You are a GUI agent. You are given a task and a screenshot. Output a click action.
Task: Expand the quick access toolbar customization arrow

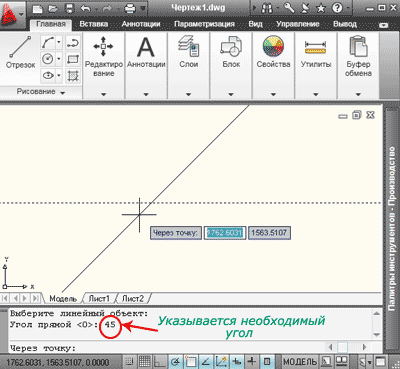click(143, 8)
